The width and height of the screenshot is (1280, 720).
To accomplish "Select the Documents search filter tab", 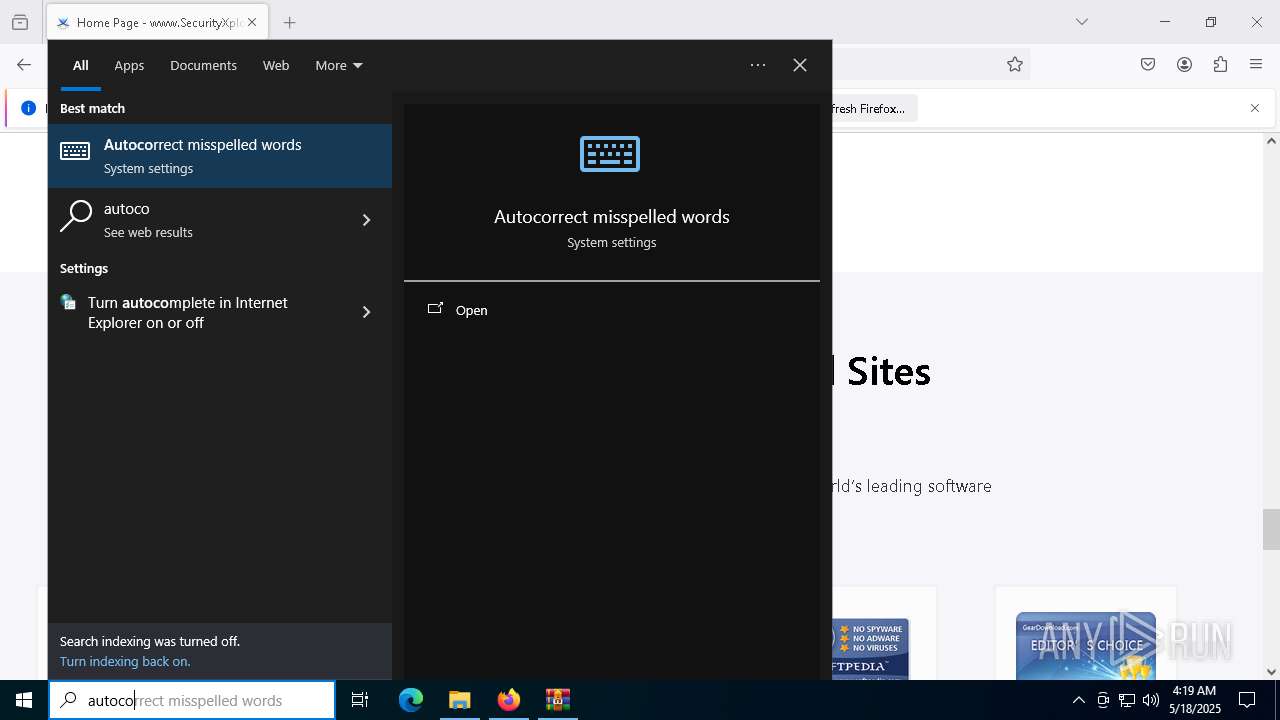I will point(203,65).
